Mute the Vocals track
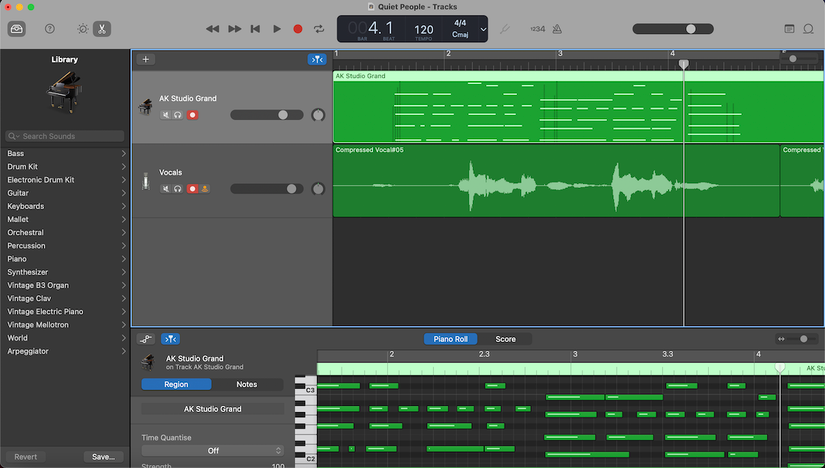This screenshot has width=825, height=468. [165, 188]
